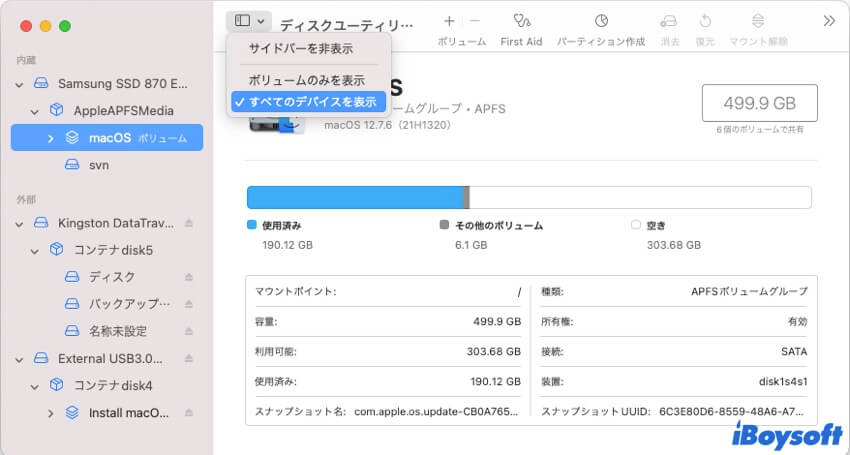Eject the Kingston DataTraveler disk
The image size is (850, 455).
tap(189, 223)
